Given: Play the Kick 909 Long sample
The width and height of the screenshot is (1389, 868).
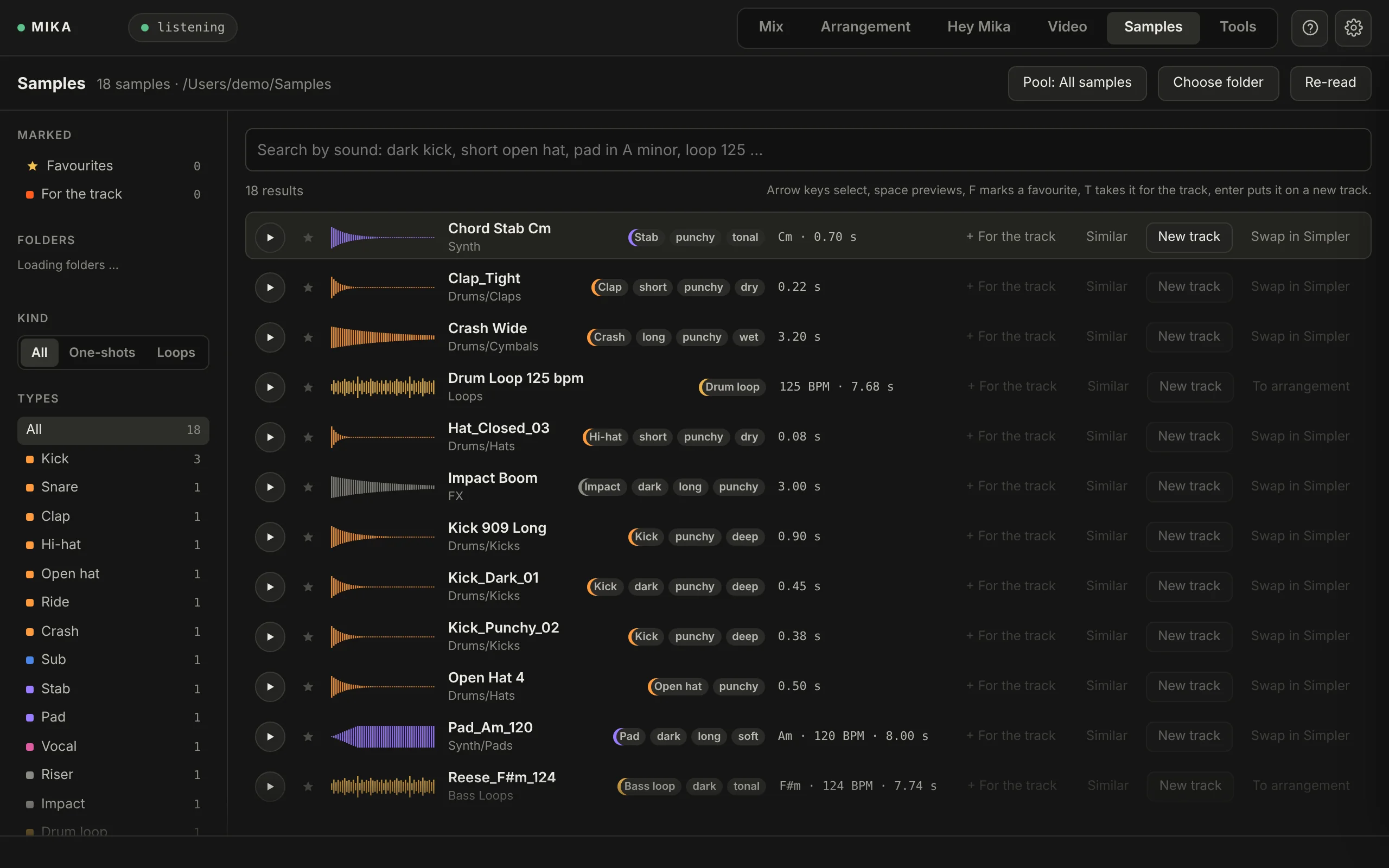Looking at the screenshot, I should click(x=270, y=537).
